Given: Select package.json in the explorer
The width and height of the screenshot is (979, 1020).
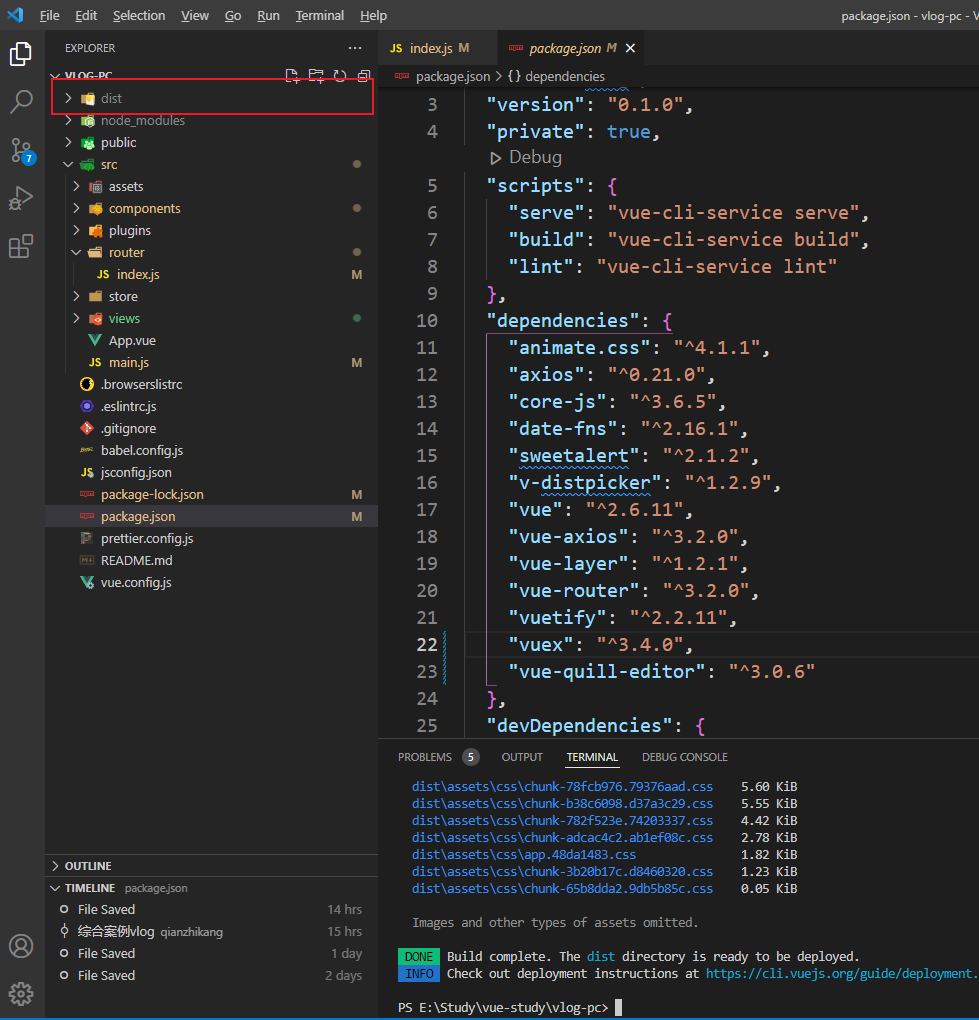Looking at the screenshot, I should click(211, 517).
